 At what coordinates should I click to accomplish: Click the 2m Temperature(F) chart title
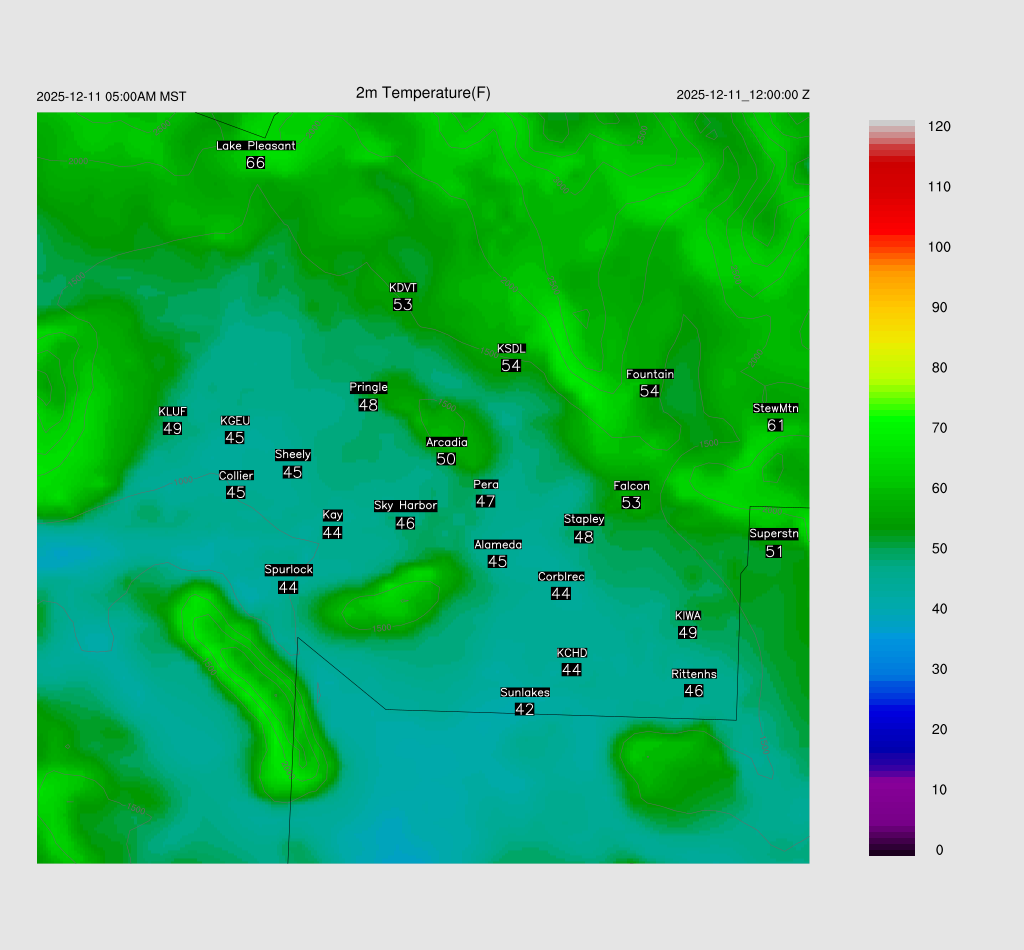[423, 93]
